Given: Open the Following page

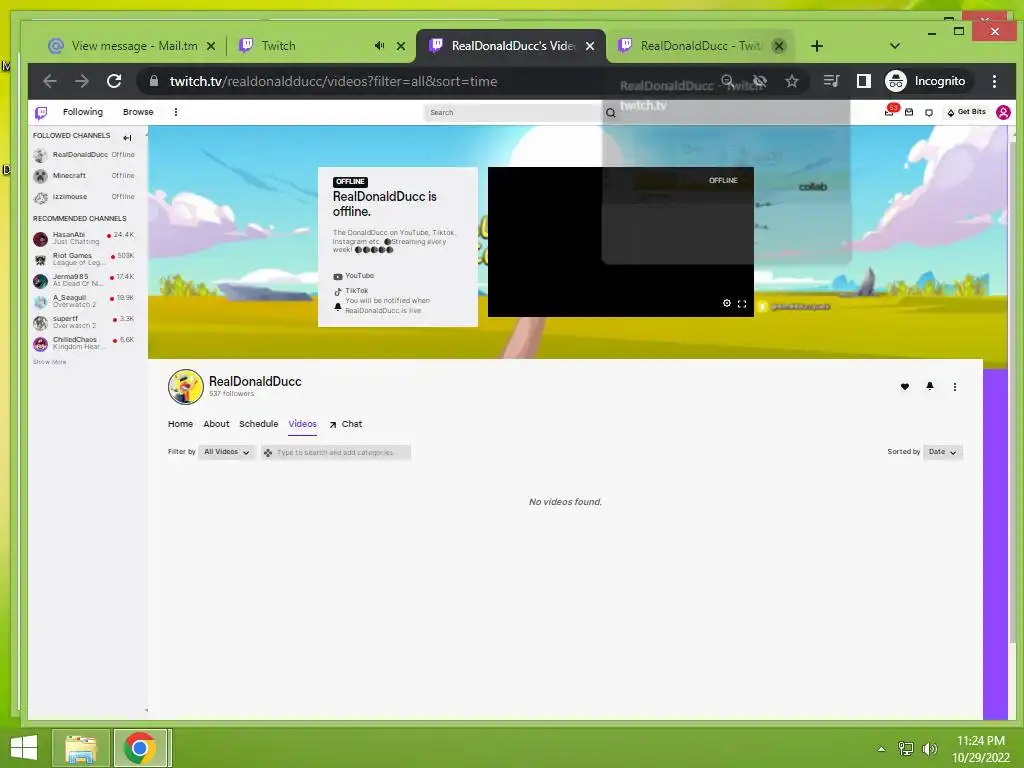Looking at the screenshot, I should coord(83,112).
